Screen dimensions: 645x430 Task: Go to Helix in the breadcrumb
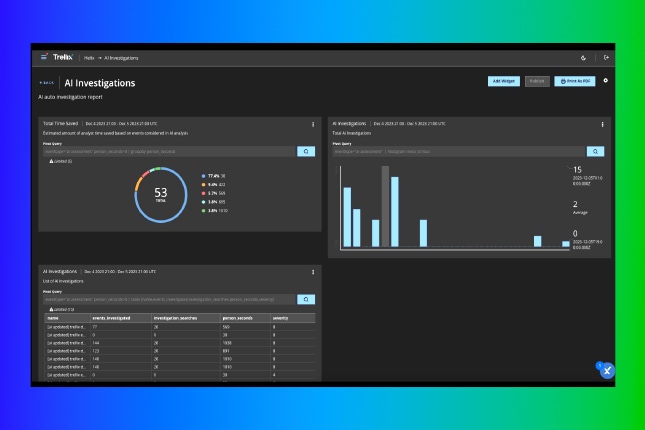(89, 58)
